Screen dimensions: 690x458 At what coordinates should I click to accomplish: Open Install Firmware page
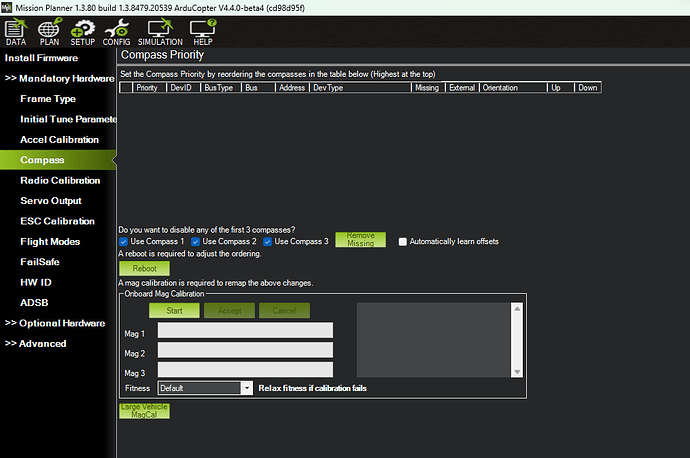pos(41,58)
